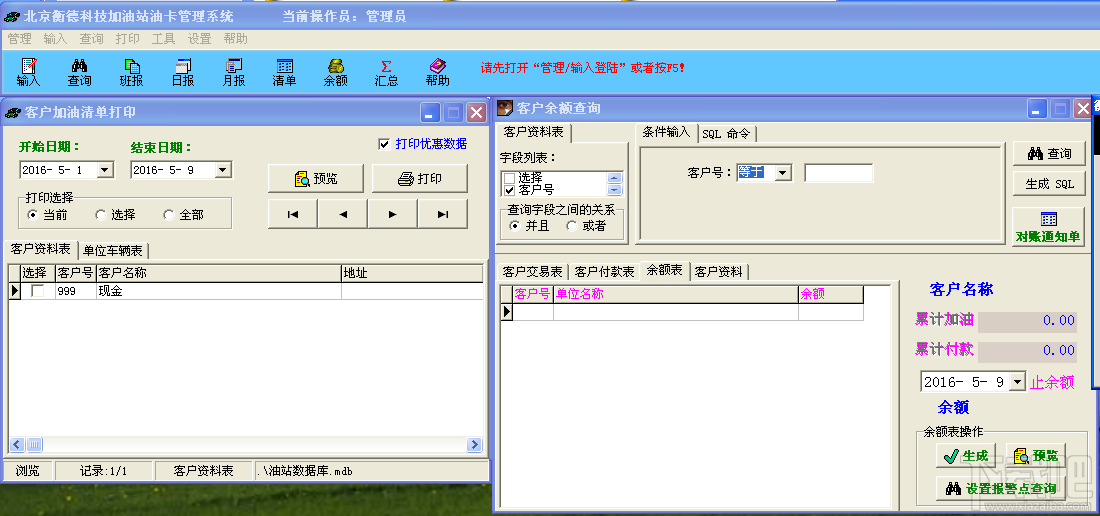This screenshot has width=1100, height=516.
Task: Click 预览 in 余额表操作 group
Action: click(x=1035, y=456)
